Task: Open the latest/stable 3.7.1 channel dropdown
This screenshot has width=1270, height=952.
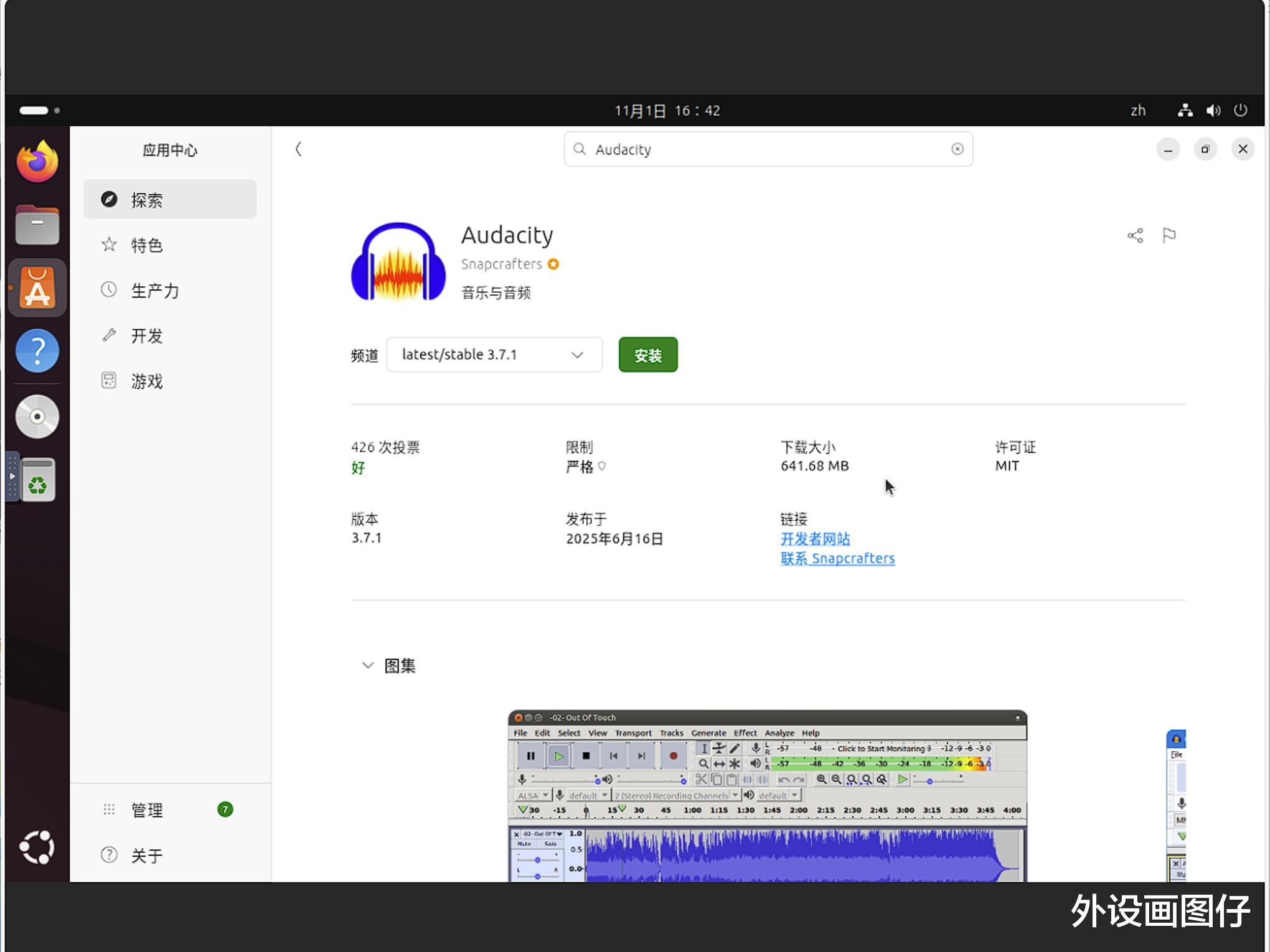Action: pos(494,355)
